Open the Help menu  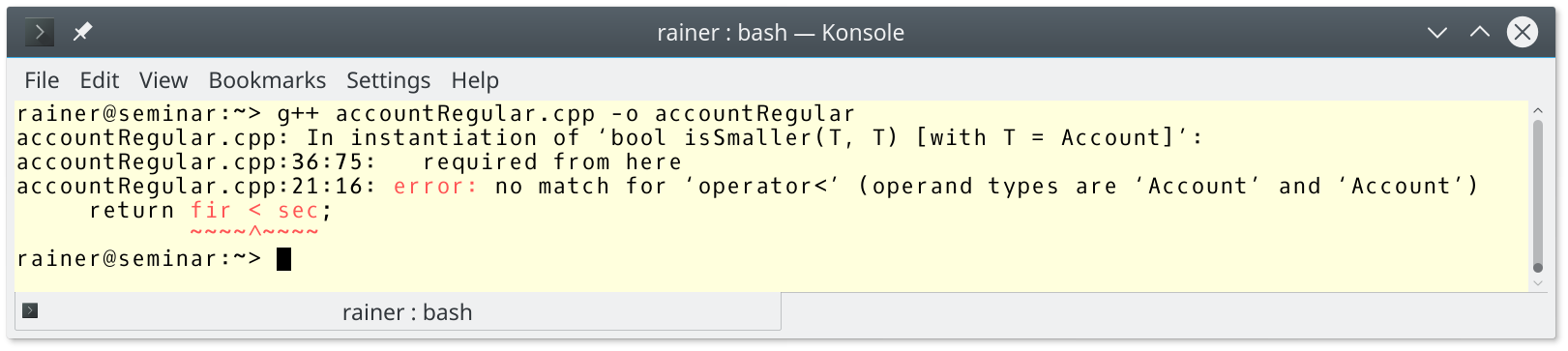(x=475, y=80)
